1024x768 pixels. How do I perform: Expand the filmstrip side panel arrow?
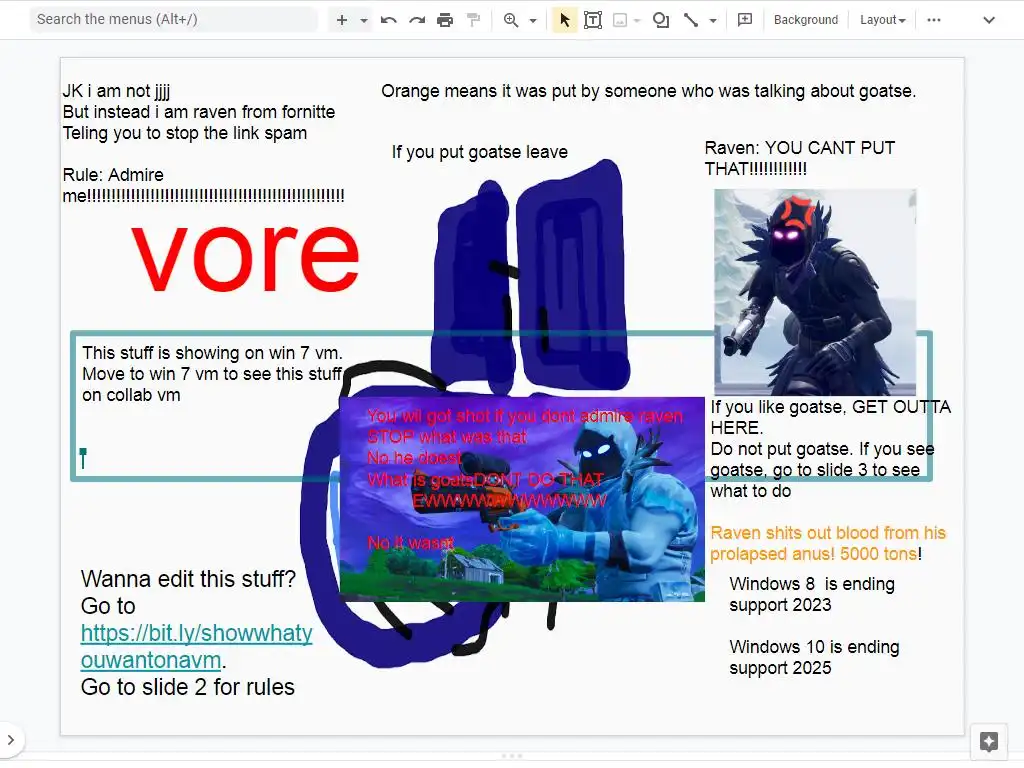(x=10, y=740)
